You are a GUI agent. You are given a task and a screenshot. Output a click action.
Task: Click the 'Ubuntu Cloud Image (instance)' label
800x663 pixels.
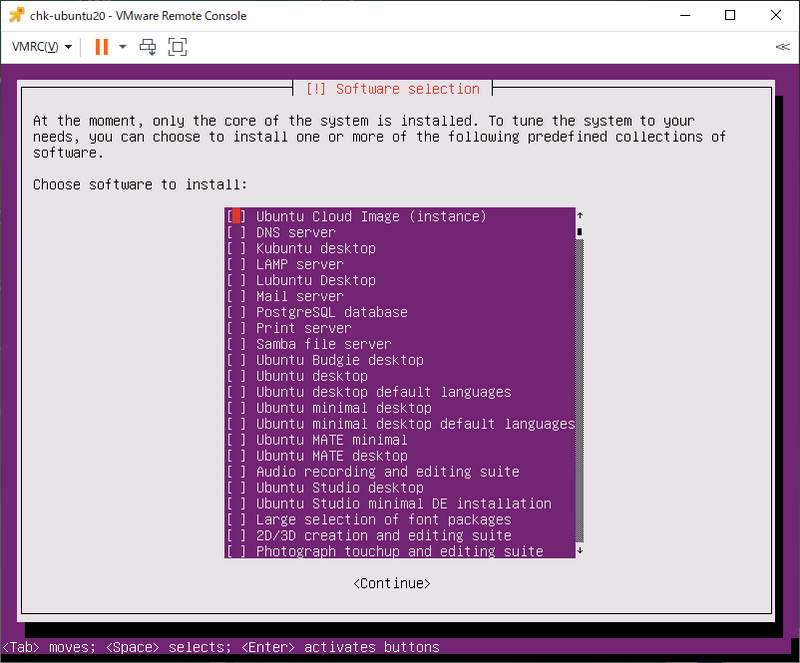[371, 216]
